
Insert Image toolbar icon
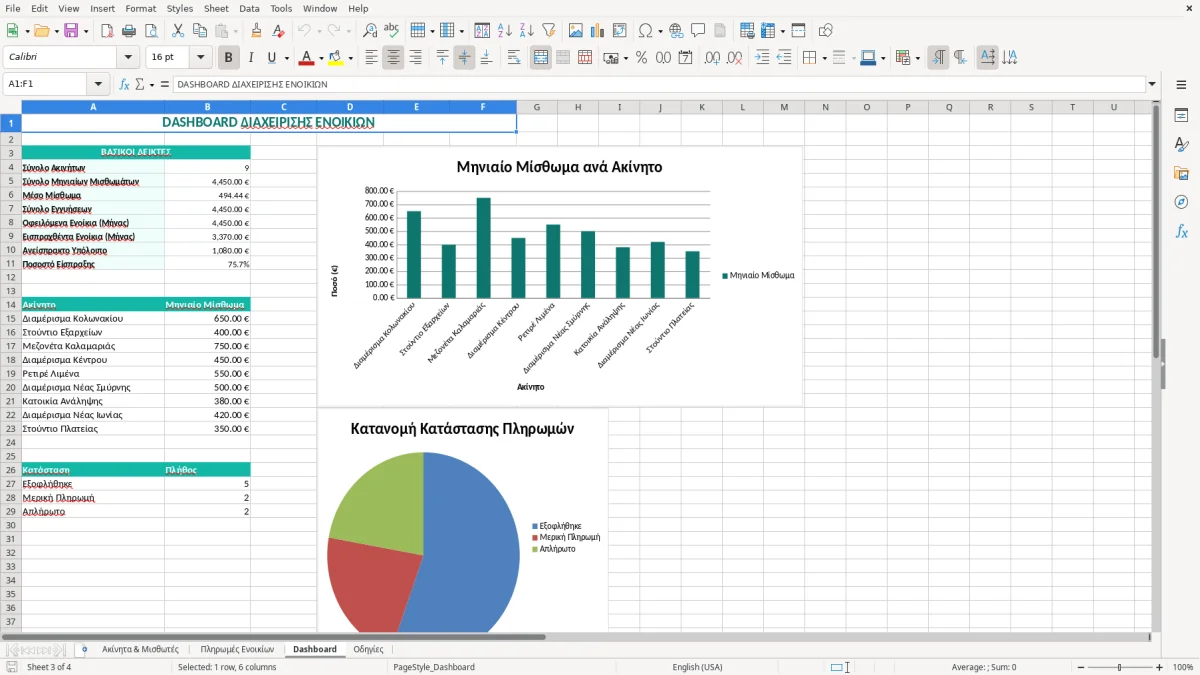click(x=576, y=31)
